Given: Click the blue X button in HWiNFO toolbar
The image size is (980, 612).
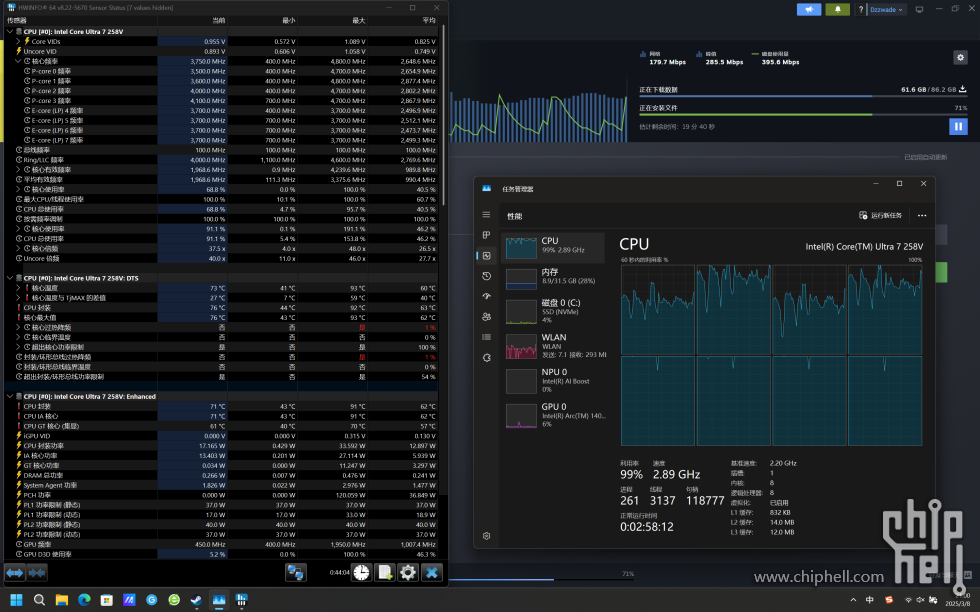Looking at the screenshot, I should [431, 572].
